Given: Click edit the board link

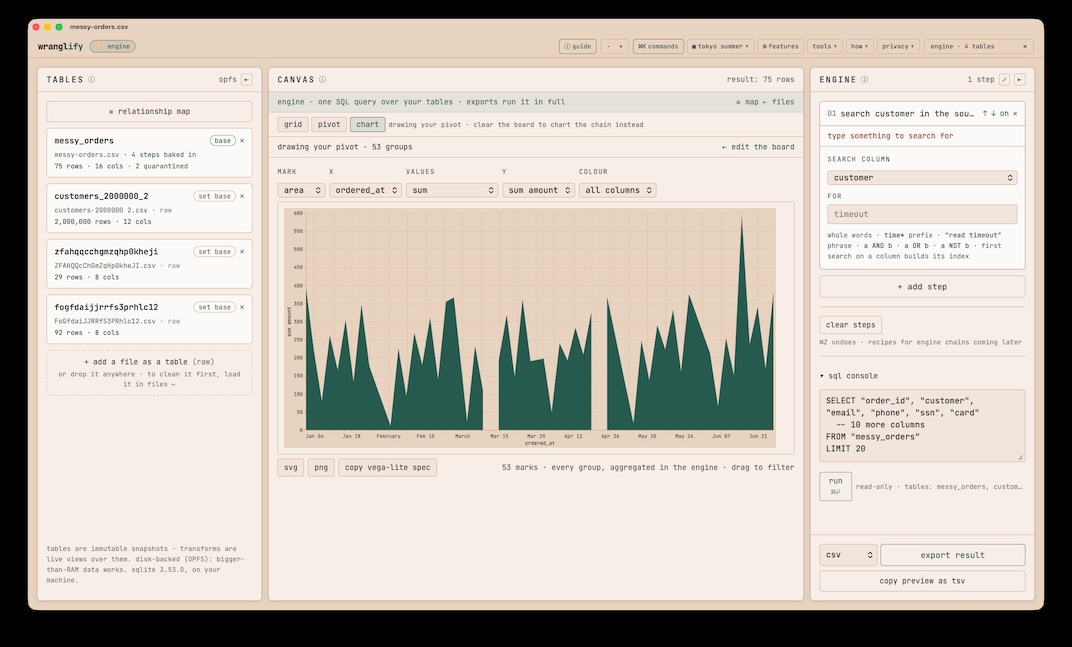Looking at the screenshot, I should (758, 147).
